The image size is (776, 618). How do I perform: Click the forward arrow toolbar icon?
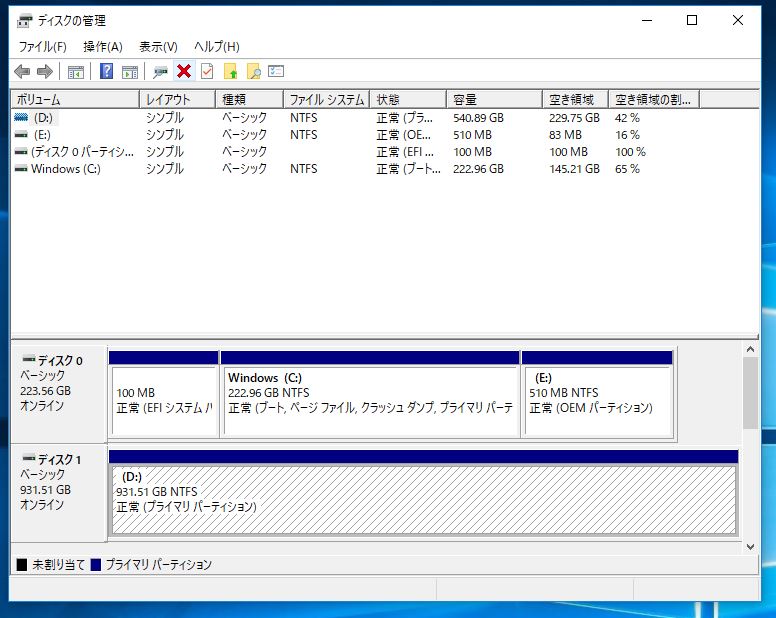[44, 71]
